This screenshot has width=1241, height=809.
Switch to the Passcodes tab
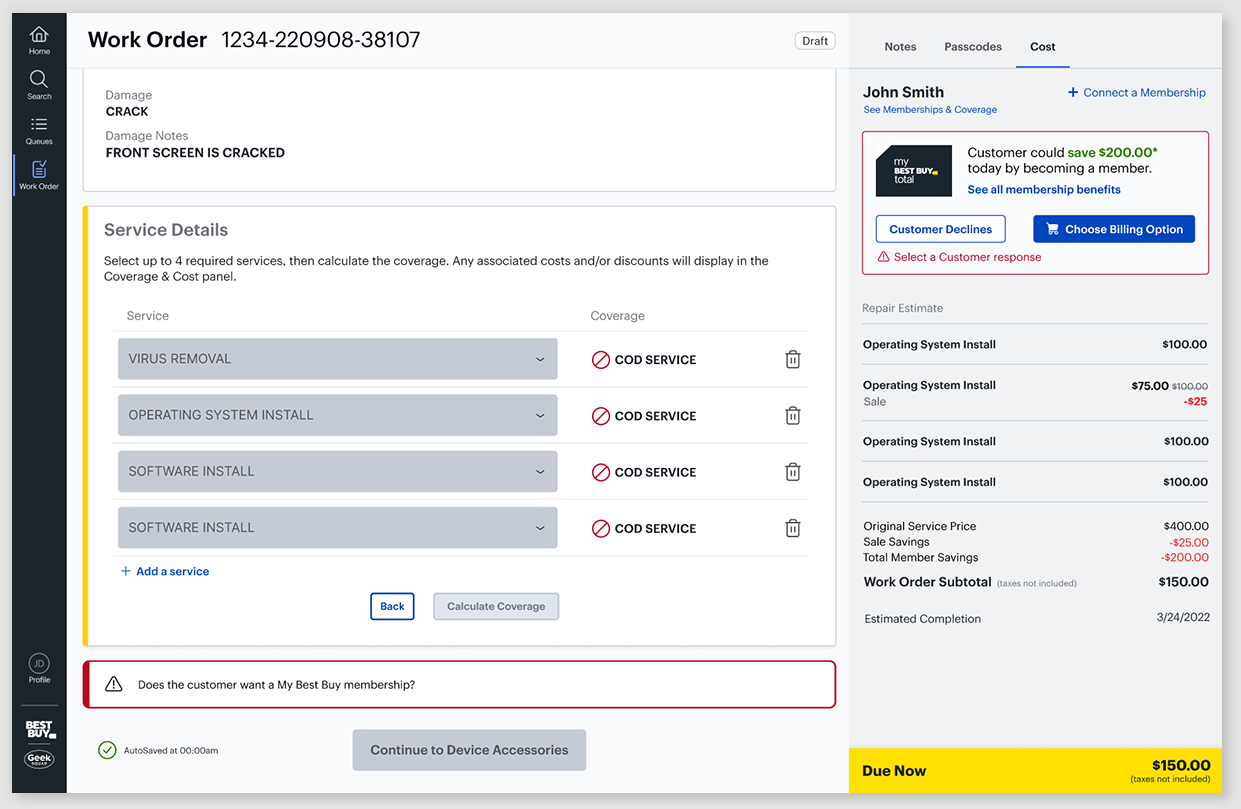[x=973, y=47]
